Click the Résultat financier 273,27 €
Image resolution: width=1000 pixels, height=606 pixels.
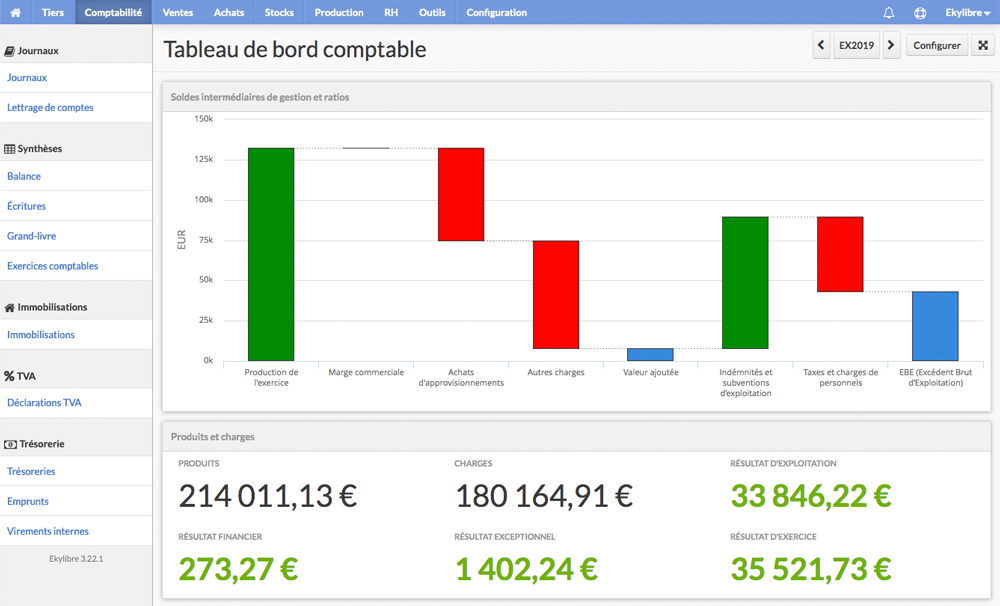point(239,569)
